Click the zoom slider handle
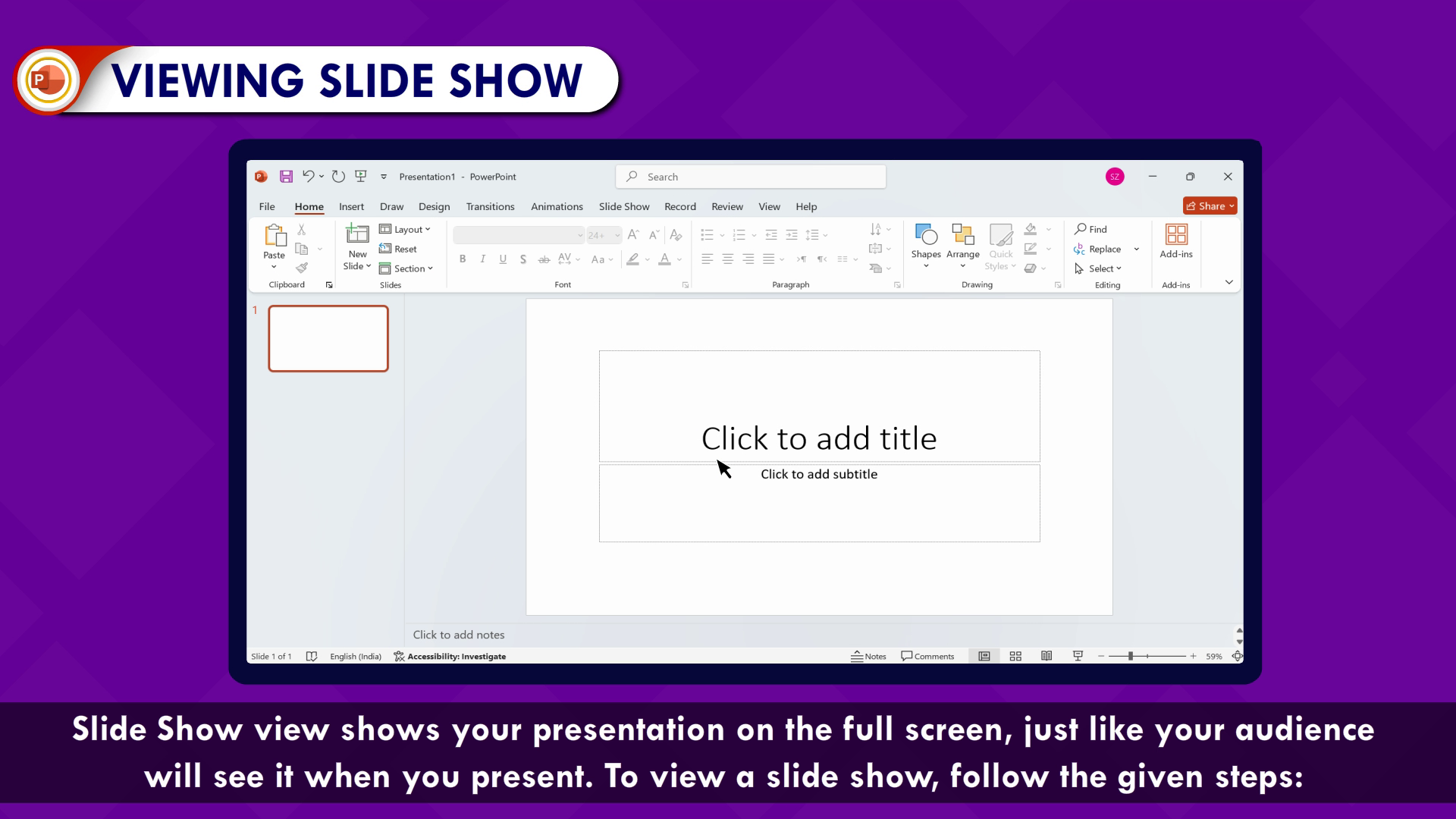The width and height of the screenshot is (1456, 819). point(1130,657)
